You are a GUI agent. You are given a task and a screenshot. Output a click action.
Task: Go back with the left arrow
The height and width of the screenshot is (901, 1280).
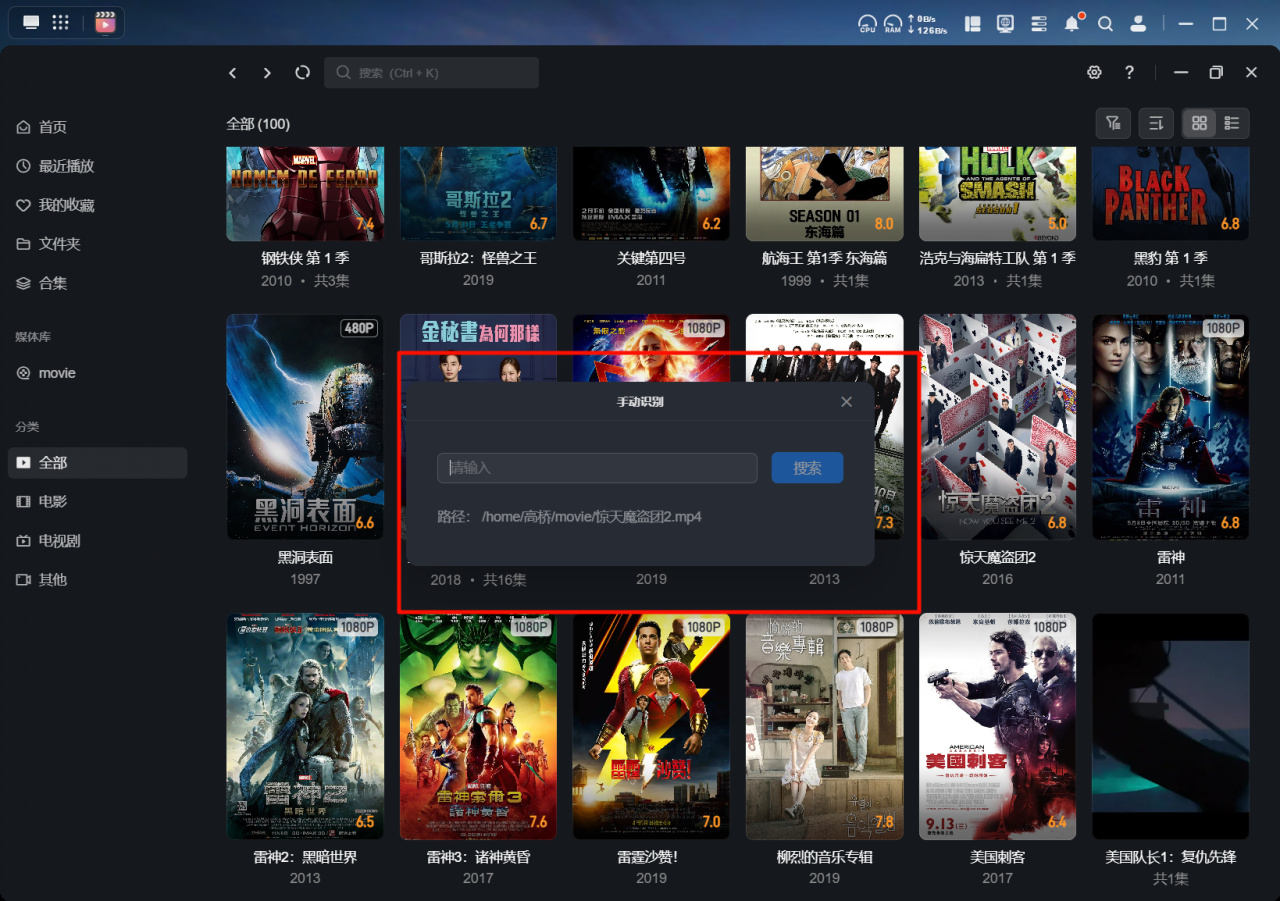click(x=233, y=73)
